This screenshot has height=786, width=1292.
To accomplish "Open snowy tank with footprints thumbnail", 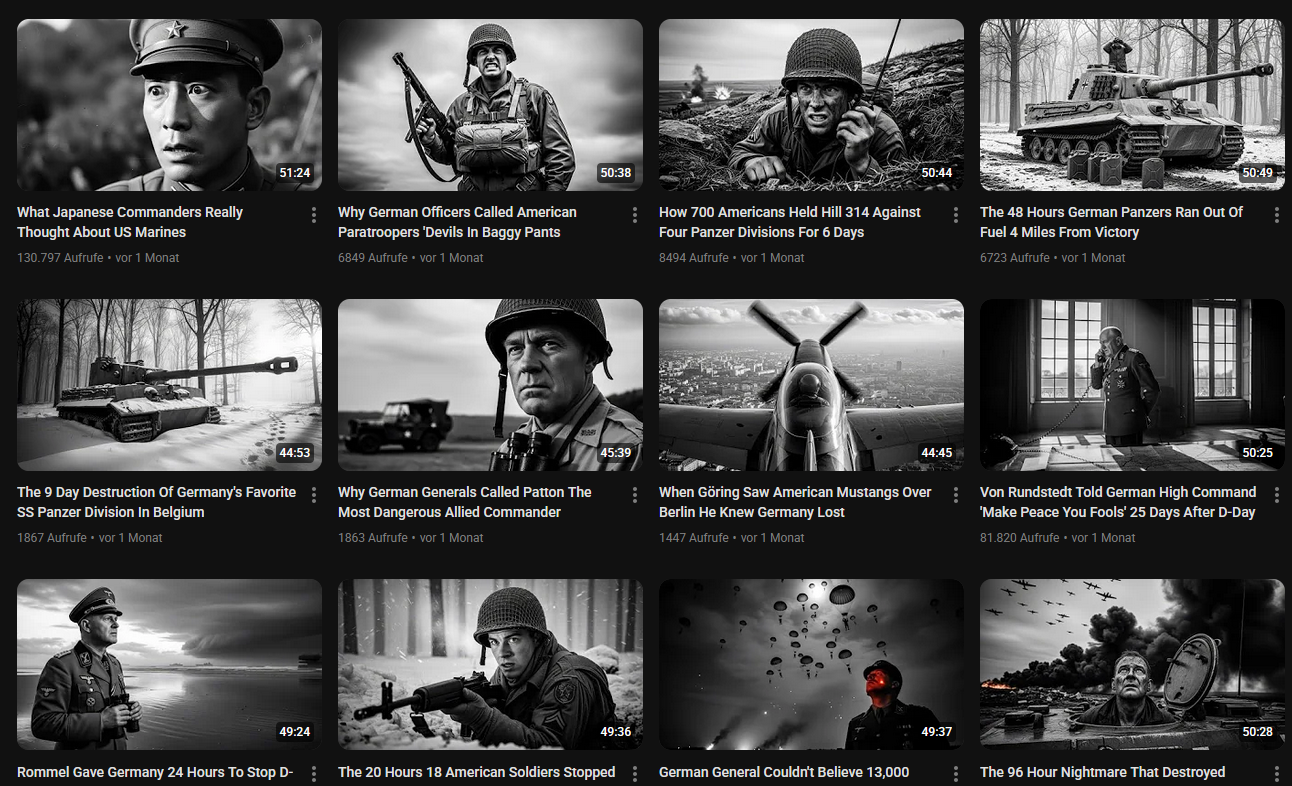I will pos(169,385).
